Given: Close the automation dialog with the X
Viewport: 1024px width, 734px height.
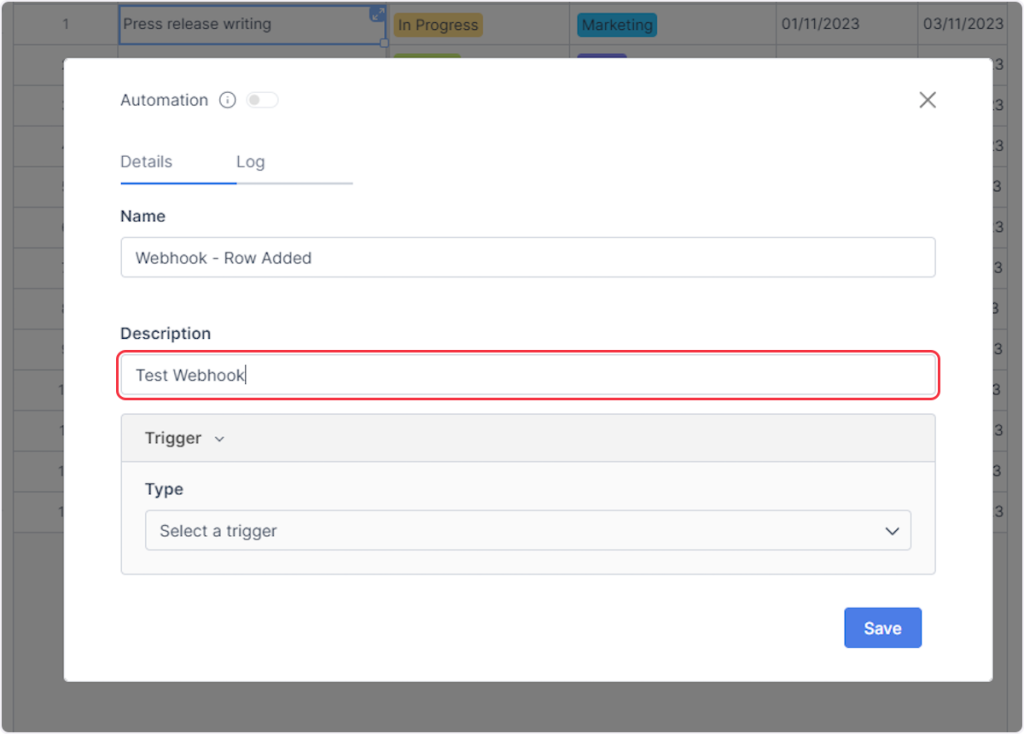Looking at the screenshot, I should [x=927, y=100].
